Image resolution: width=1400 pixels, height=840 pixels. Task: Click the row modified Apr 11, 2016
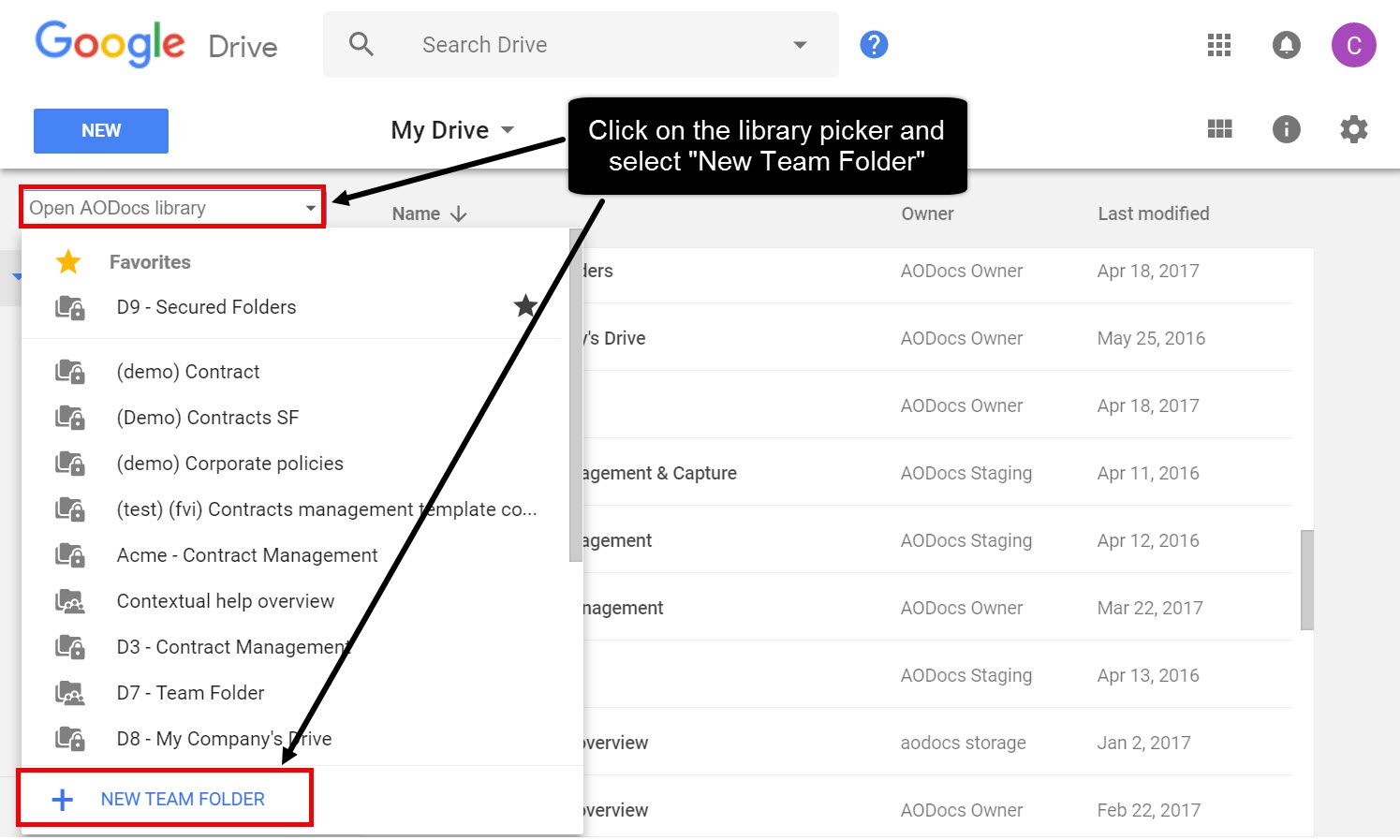936,473
